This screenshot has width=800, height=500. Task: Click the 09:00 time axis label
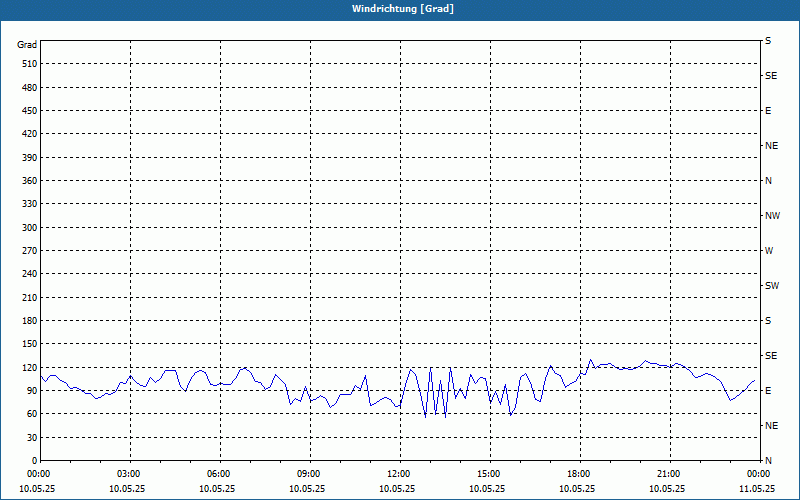(x=310, y=474)
